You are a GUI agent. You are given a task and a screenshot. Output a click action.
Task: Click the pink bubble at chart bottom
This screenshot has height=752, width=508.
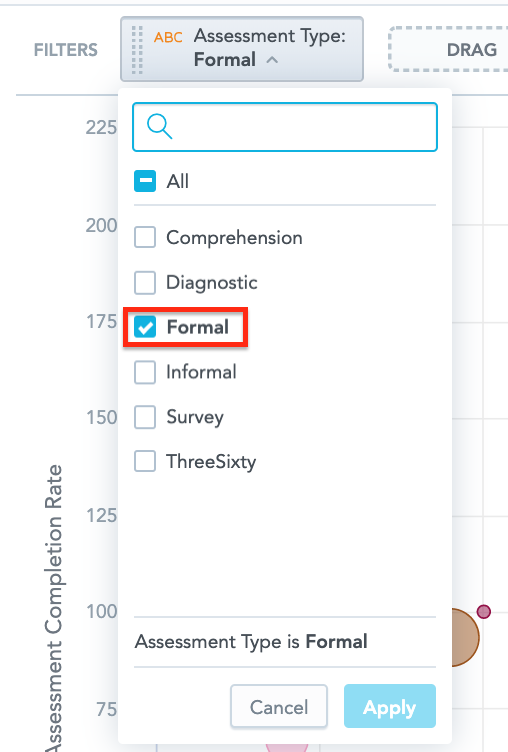[287, 747]
